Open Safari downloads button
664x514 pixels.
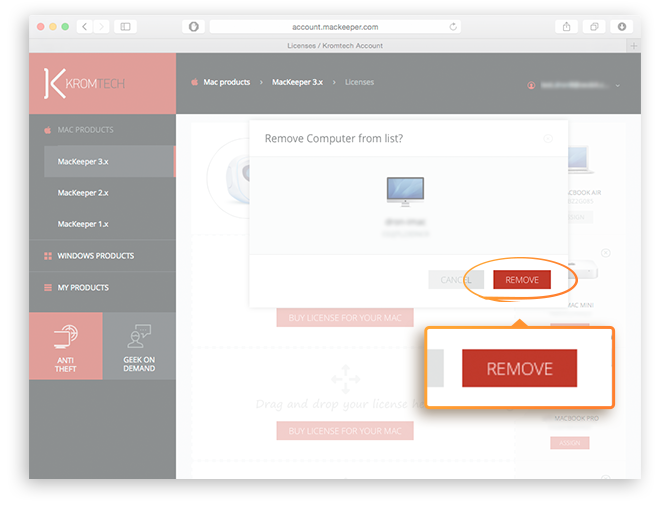(x=622, y=27)
